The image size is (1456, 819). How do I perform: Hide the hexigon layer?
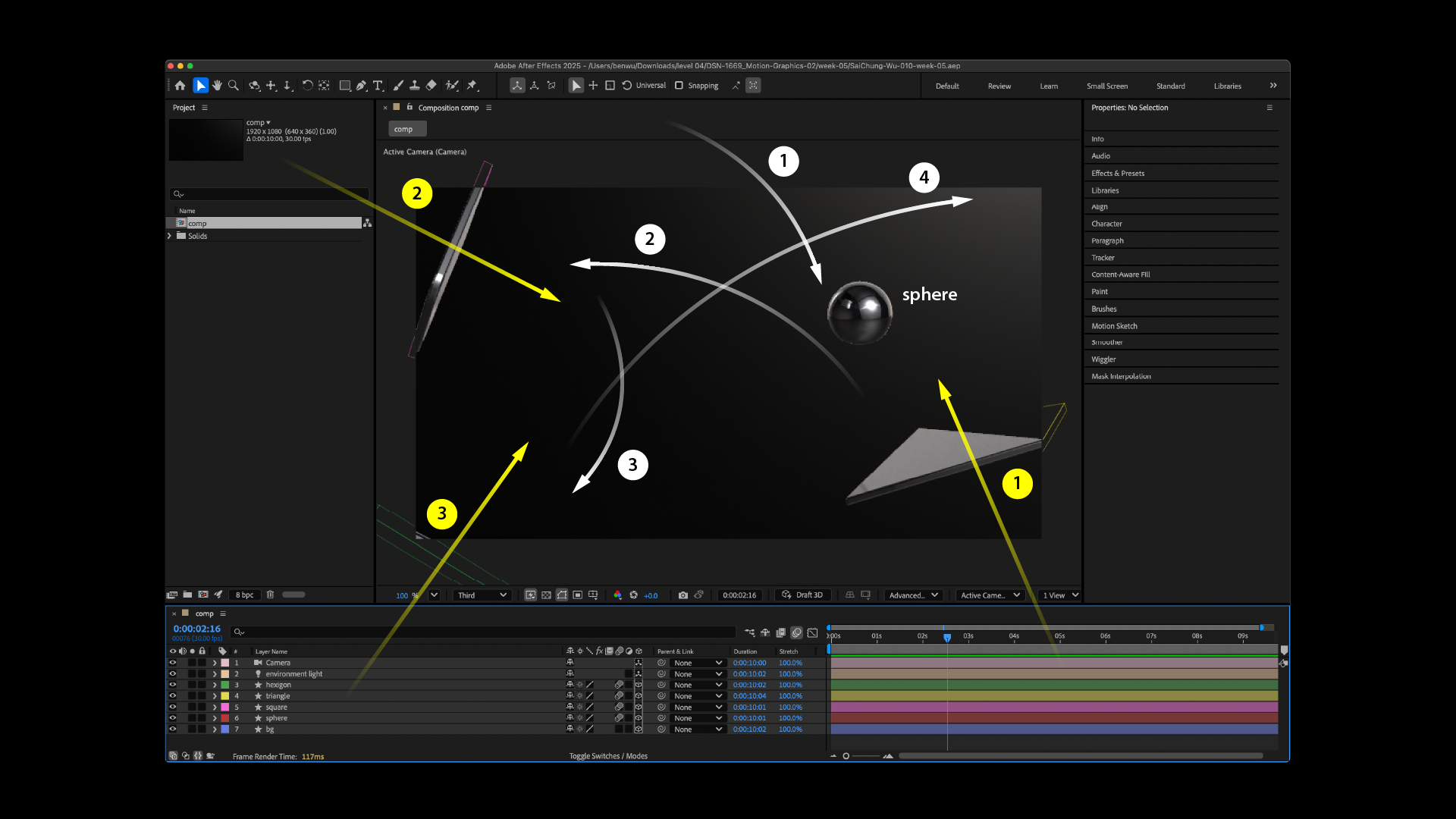click(x=172, y=685)
